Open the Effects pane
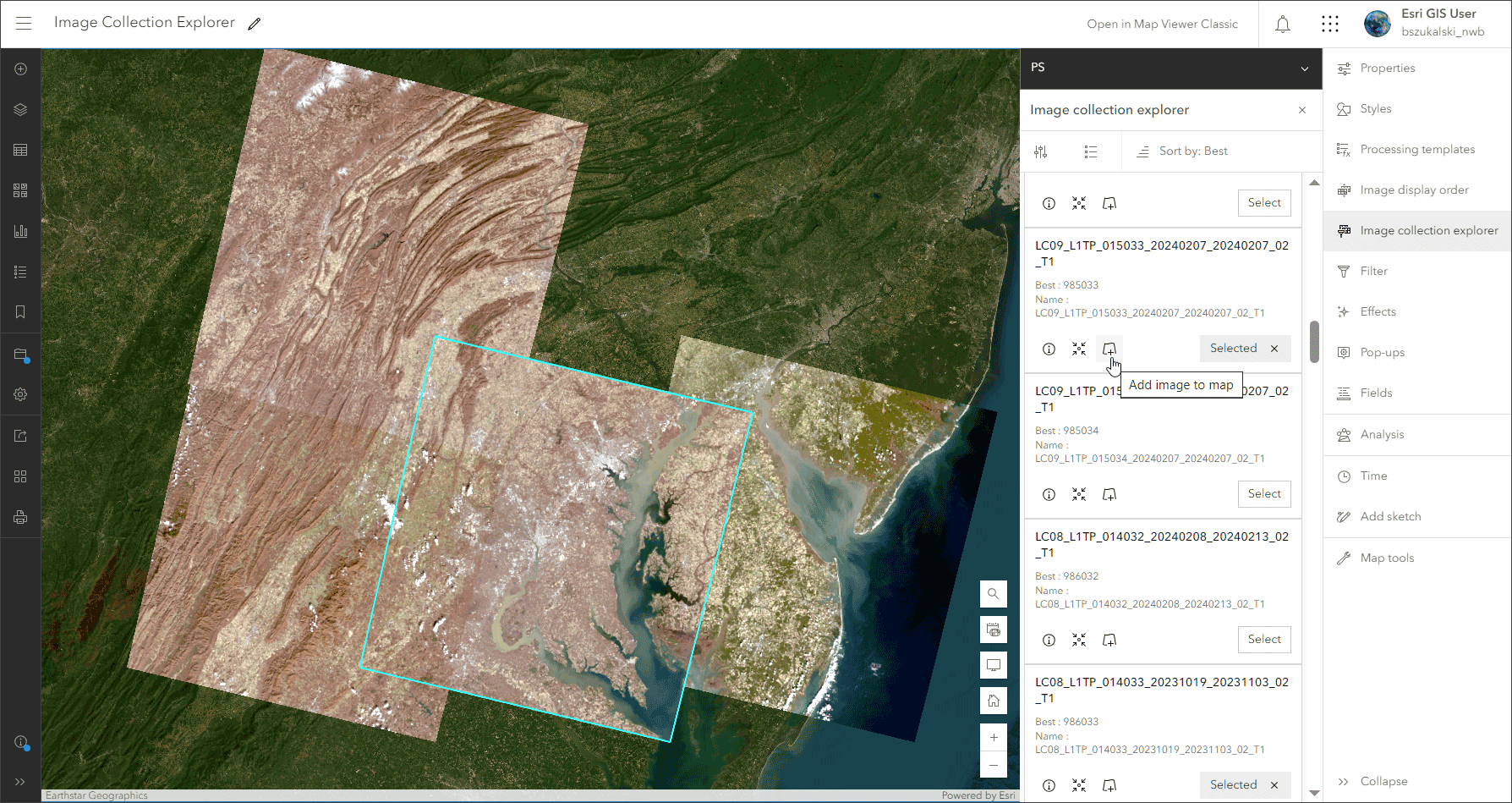This screenshot has height=803, width=1512. (1417, 312)
